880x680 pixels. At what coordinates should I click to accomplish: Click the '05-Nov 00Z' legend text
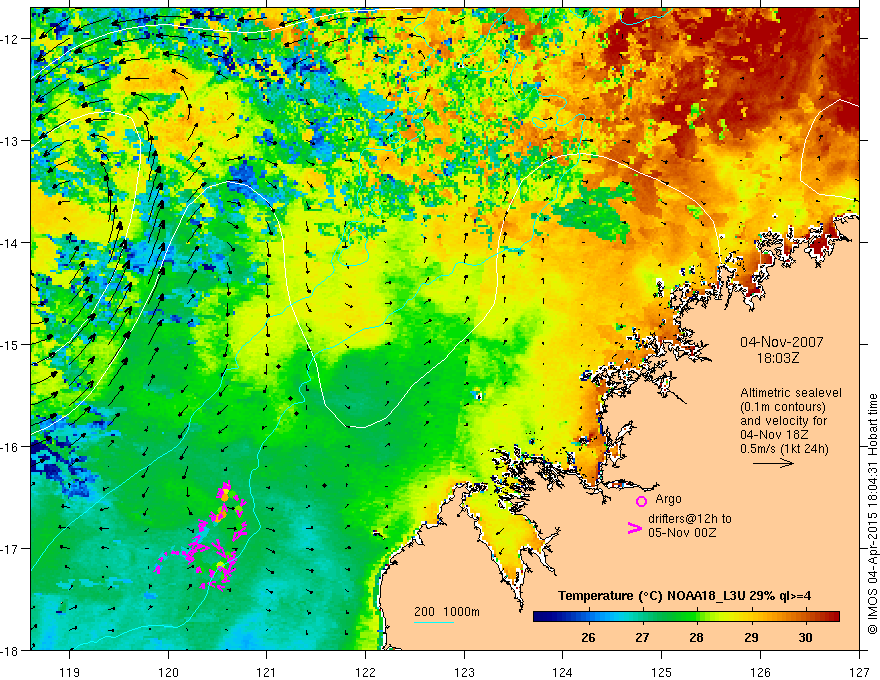682,532
